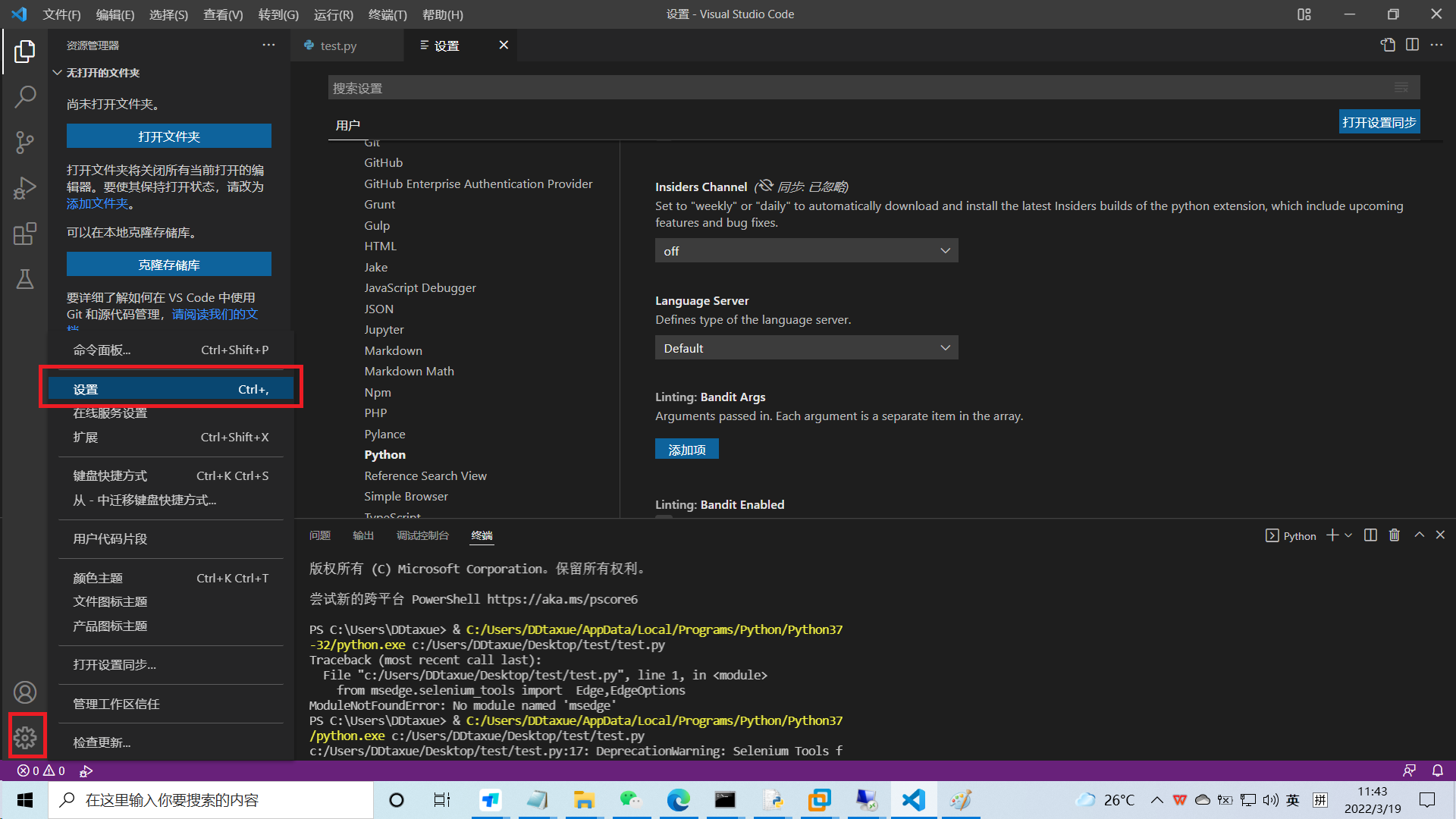Open feedback icon in status bar
The height and width of the screenshot is (819, 1456).
[1409, 770]
